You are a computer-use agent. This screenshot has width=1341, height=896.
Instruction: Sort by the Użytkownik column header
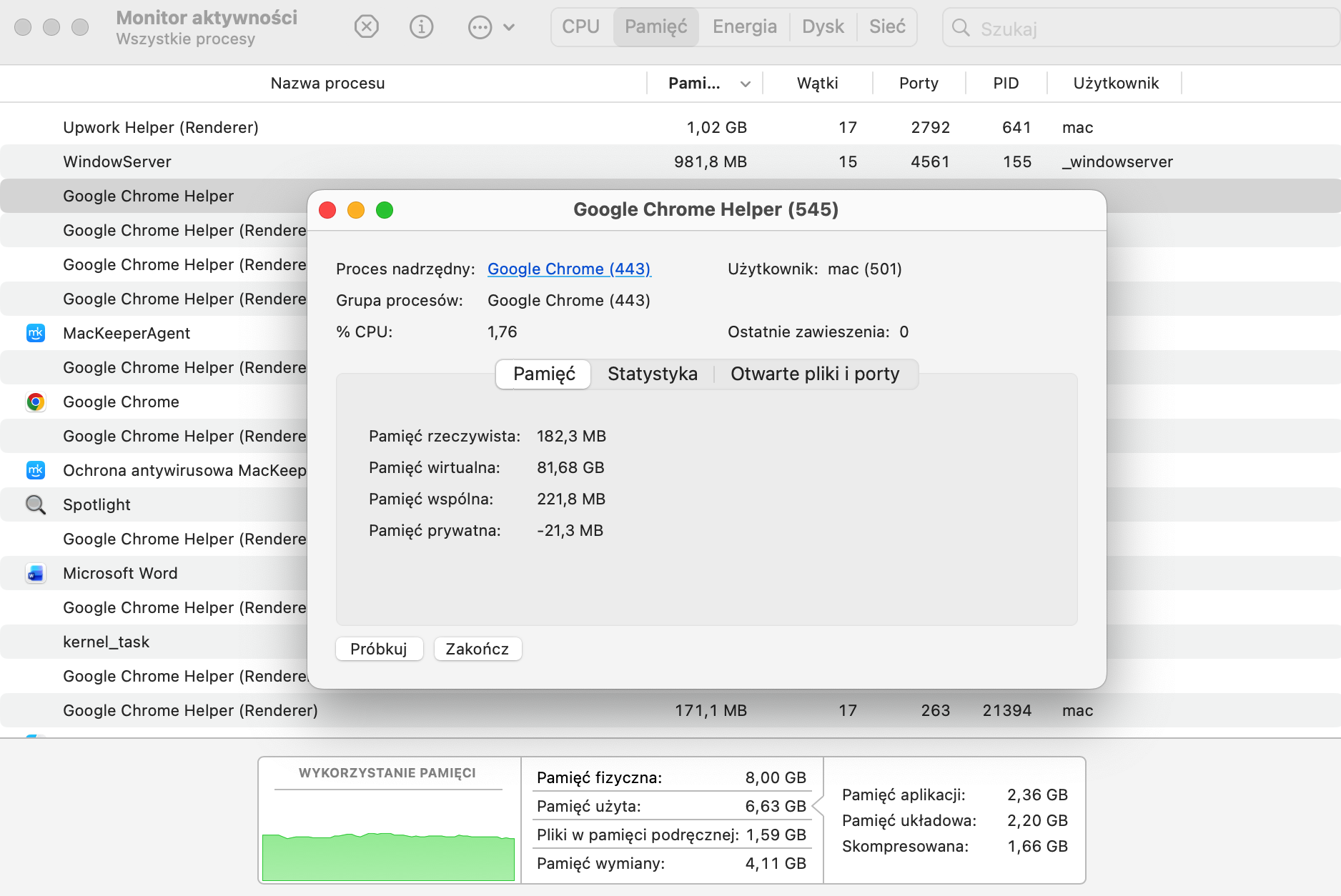point(1116,83)
